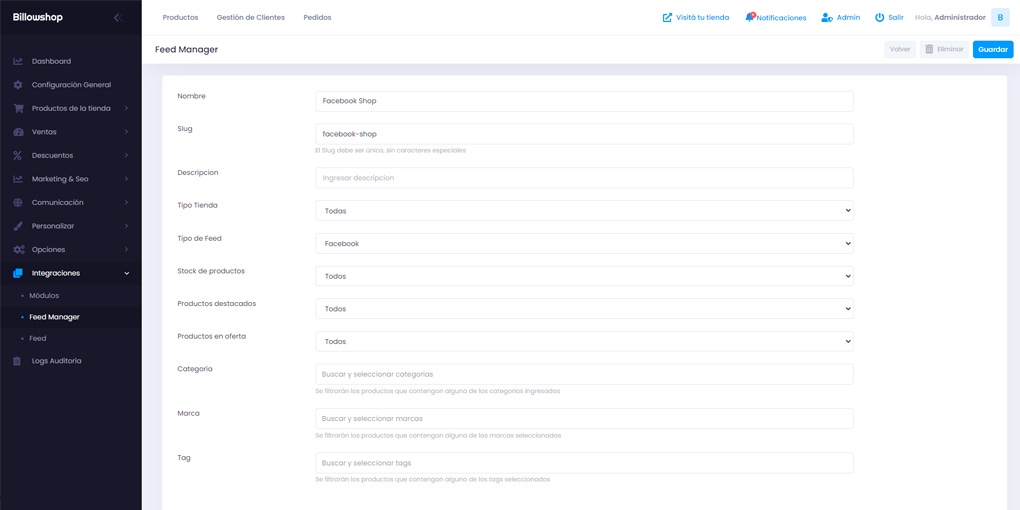
Task: Open the Tipo de Feed dropdown
Action: click(584, 244)
